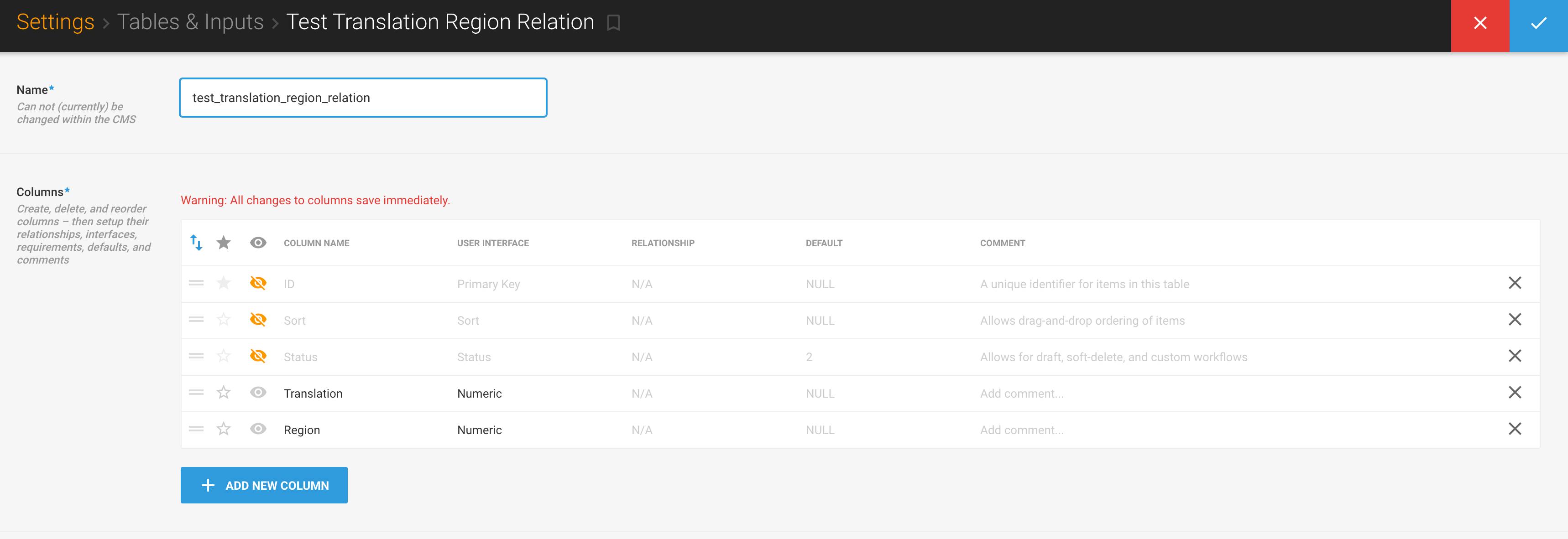This screenshot has width=1568, height=539.
Task: Delete the Region column with its X
Action: [1515, 429]
